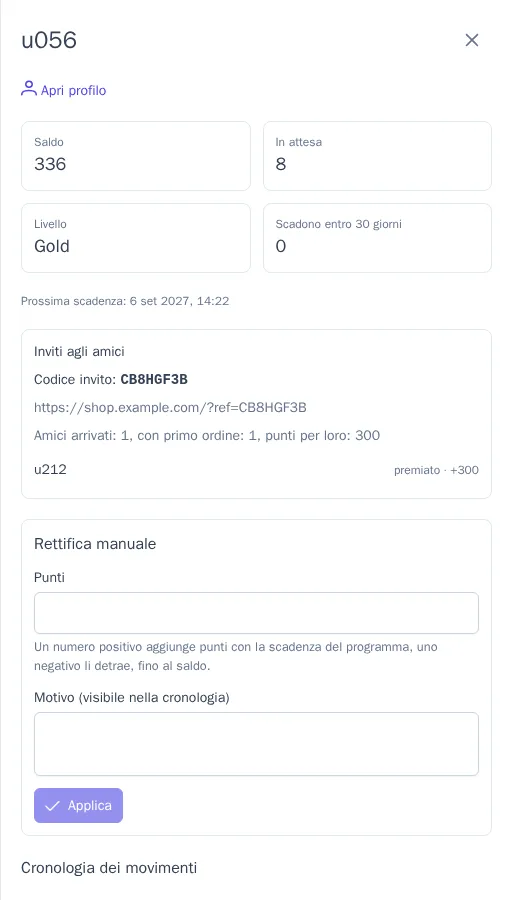The image size is (512, 900).
Task: Click the Rettifica manuale heading
Action: tap(95, 544)
